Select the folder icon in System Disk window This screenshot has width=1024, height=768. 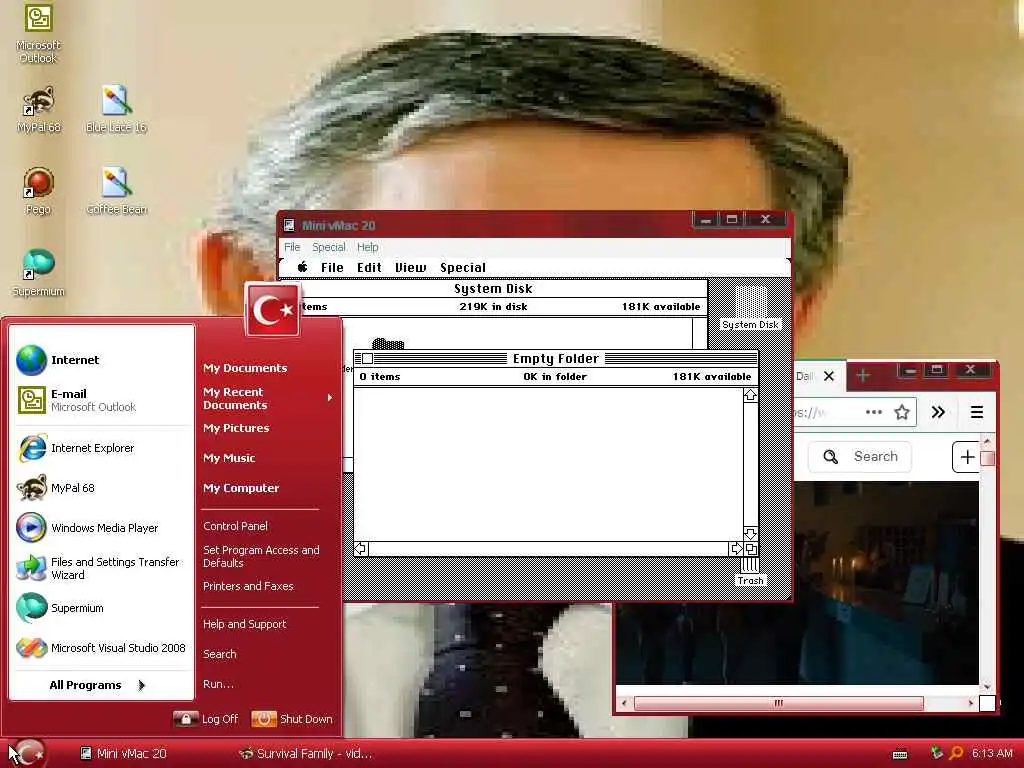tap(388, 344)
